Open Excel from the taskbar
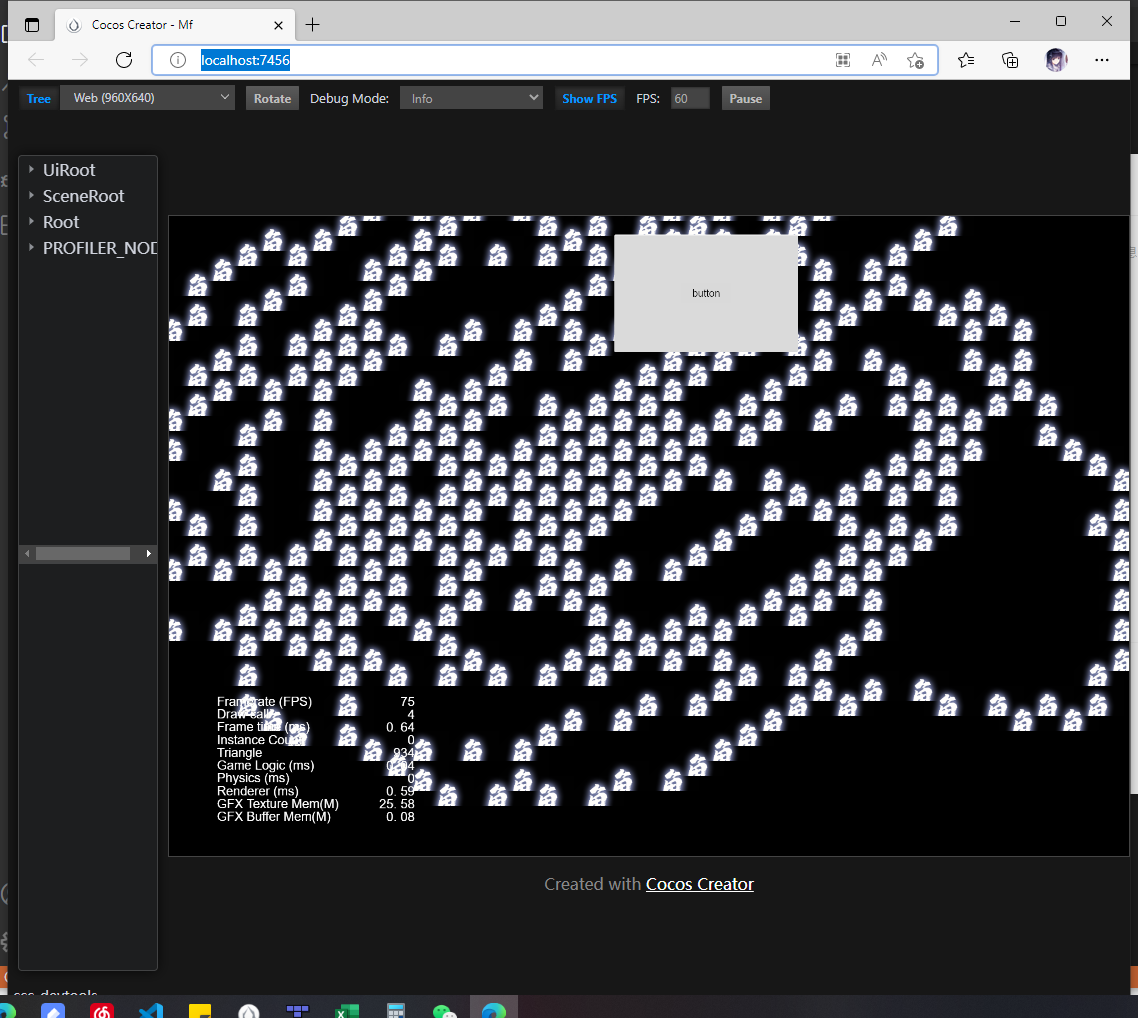The image size is (1138, 1018). point(347,1009)
